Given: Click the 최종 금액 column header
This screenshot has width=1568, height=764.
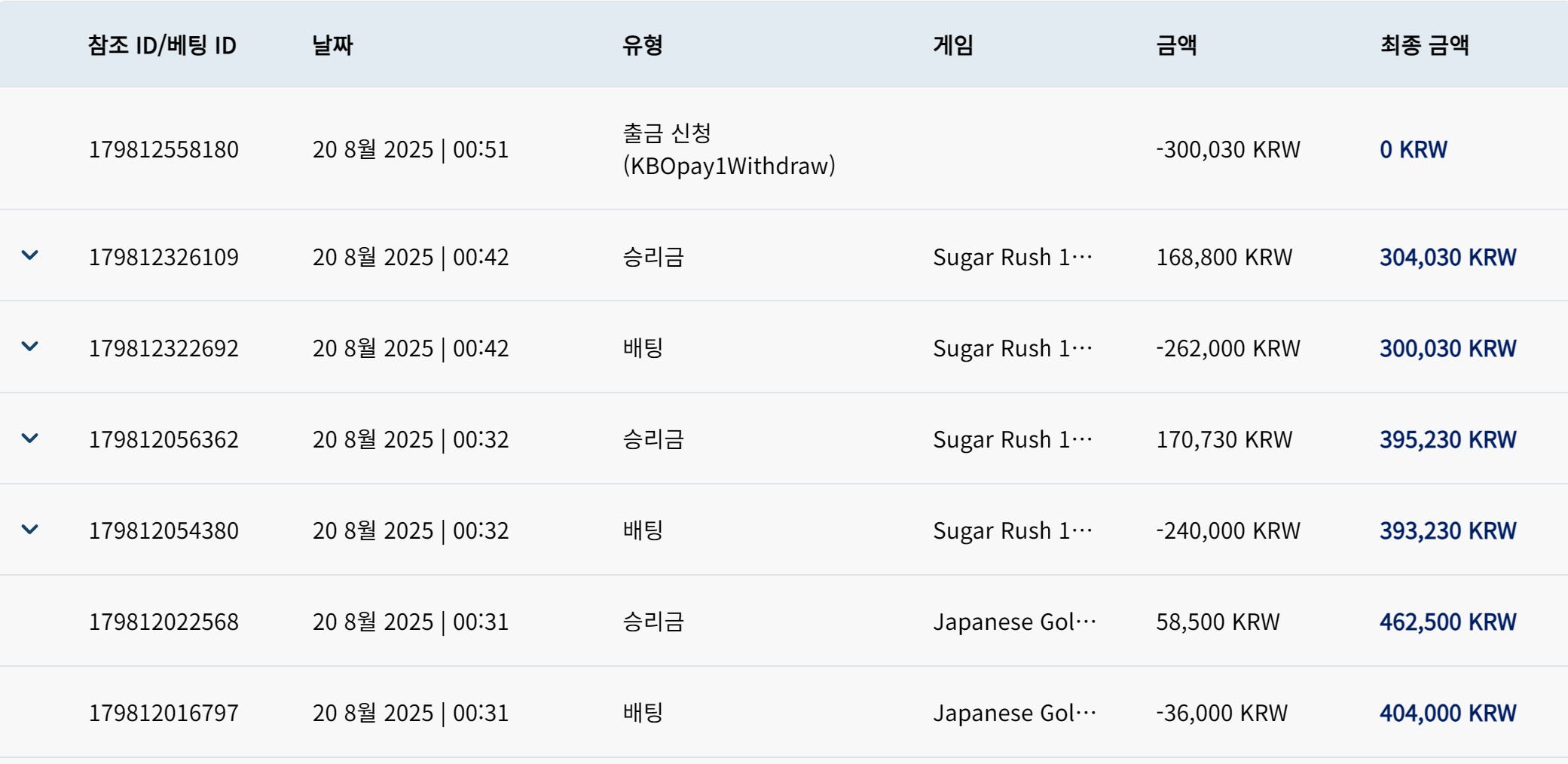Looking at the screenshot, I should coord(1424,45).
